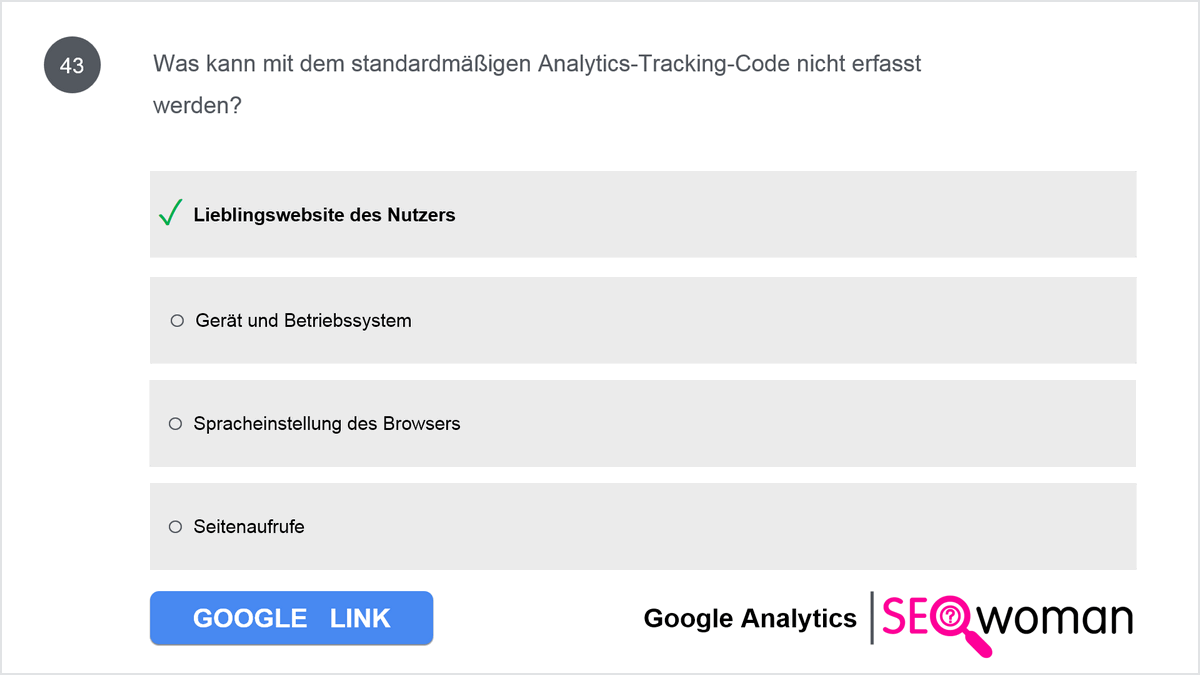Viewport: 1200px width, 675px height.
Task: Click the word "werden?" in the question
Action: coord(197,105)
